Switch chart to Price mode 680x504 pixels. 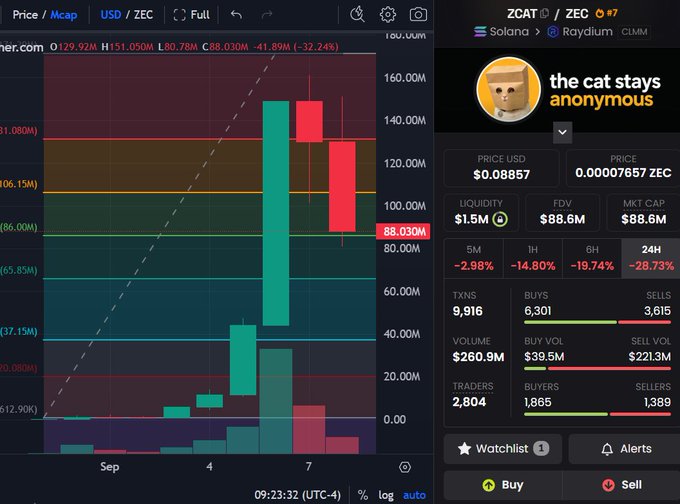click(25, 15)
